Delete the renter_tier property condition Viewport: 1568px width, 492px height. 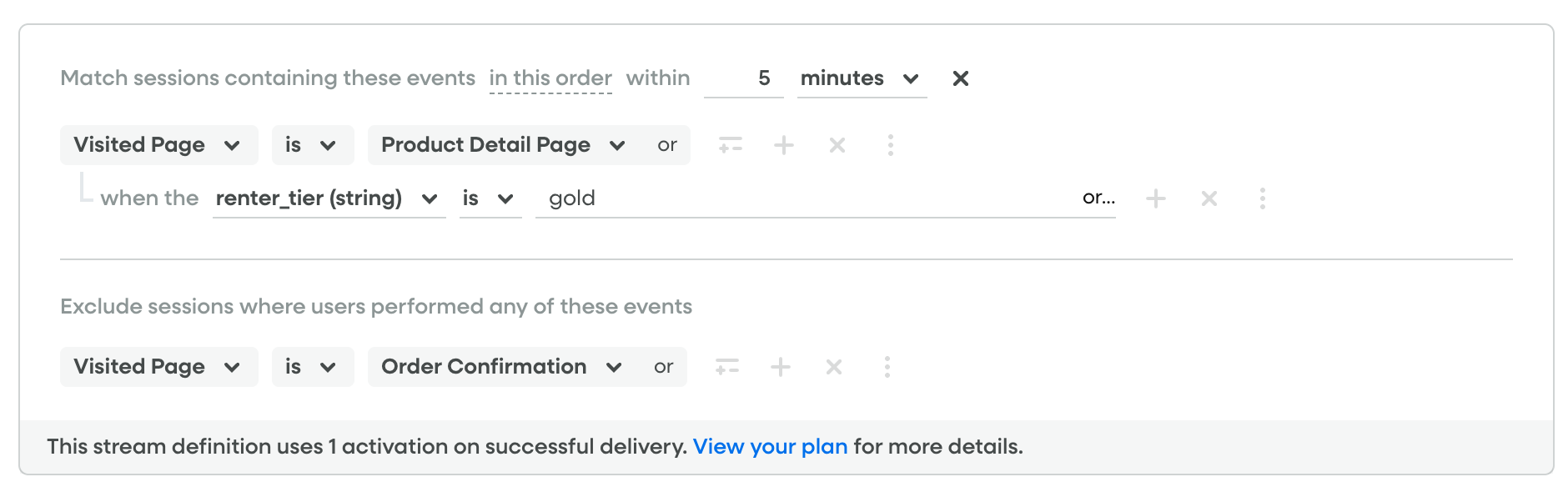pos(1209,198)
